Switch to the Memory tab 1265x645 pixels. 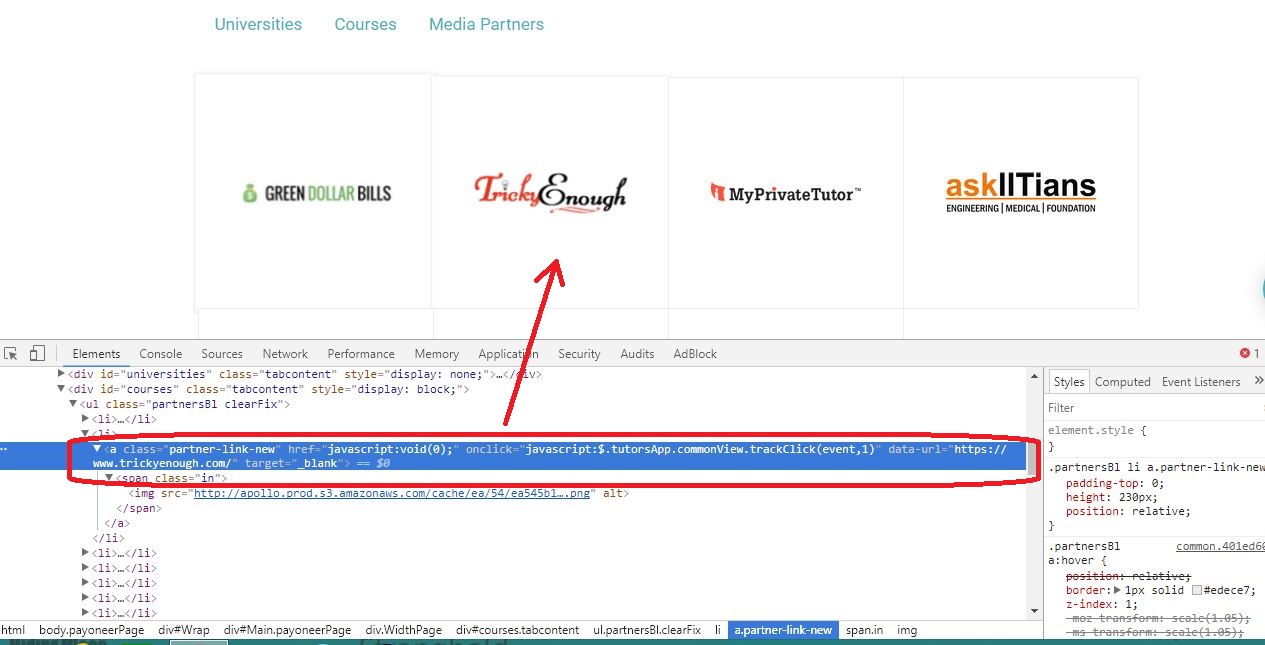coord(437,354)
